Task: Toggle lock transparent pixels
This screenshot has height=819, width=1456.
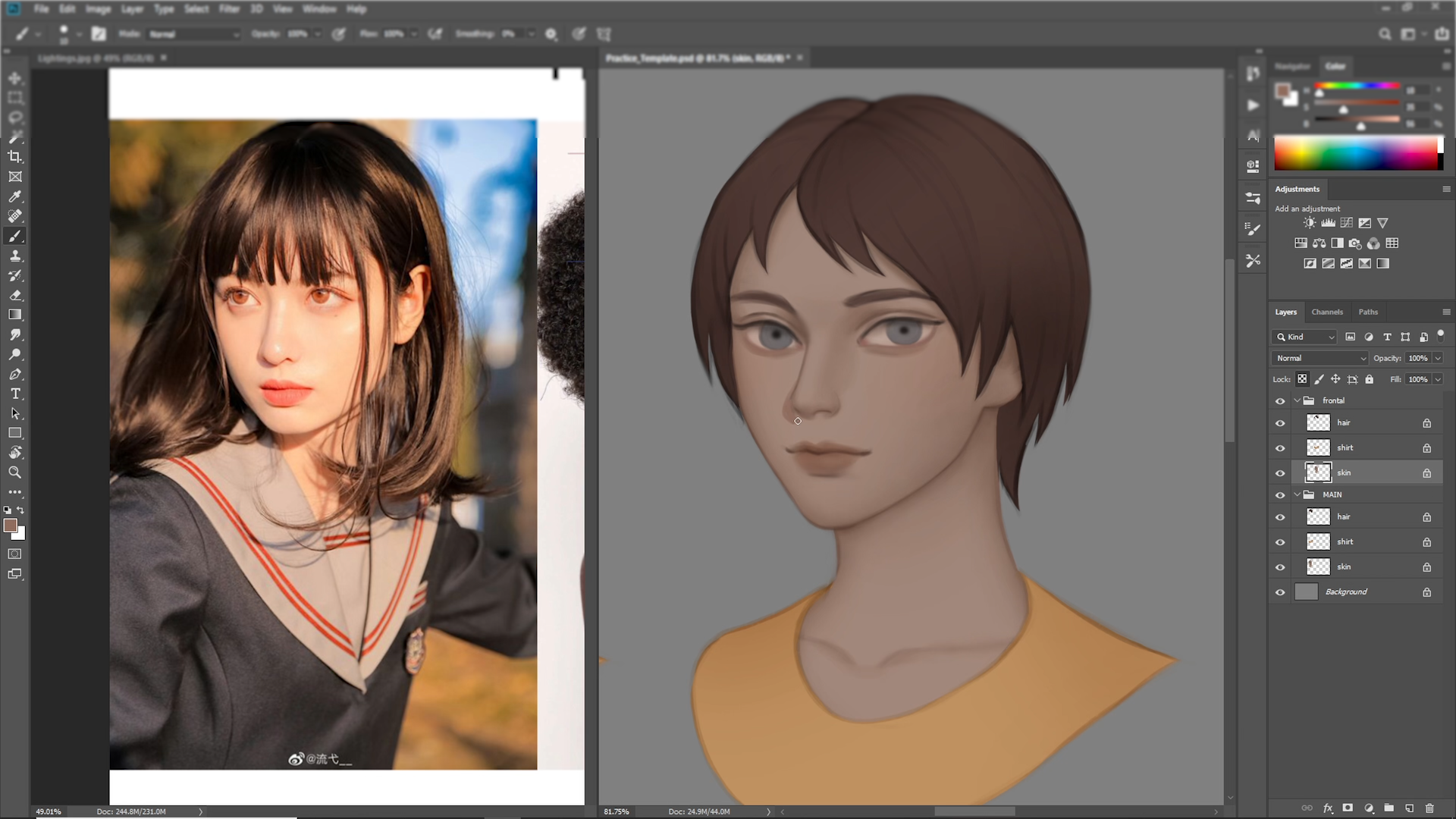Action: [x=1302, y=379]
